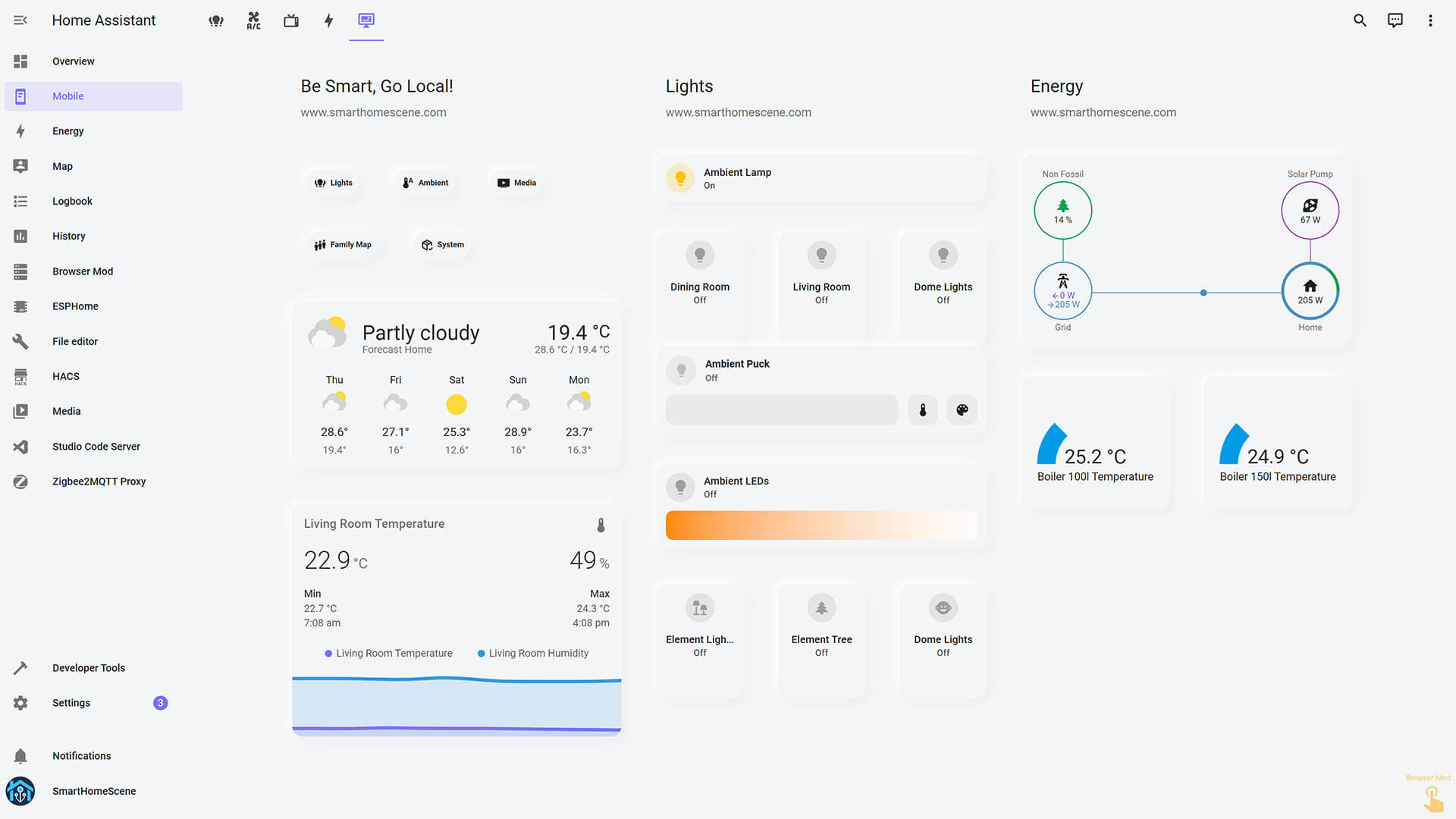Open Ambient Puck color palette control
1456x819 pixels.
[x=962, y=410]
